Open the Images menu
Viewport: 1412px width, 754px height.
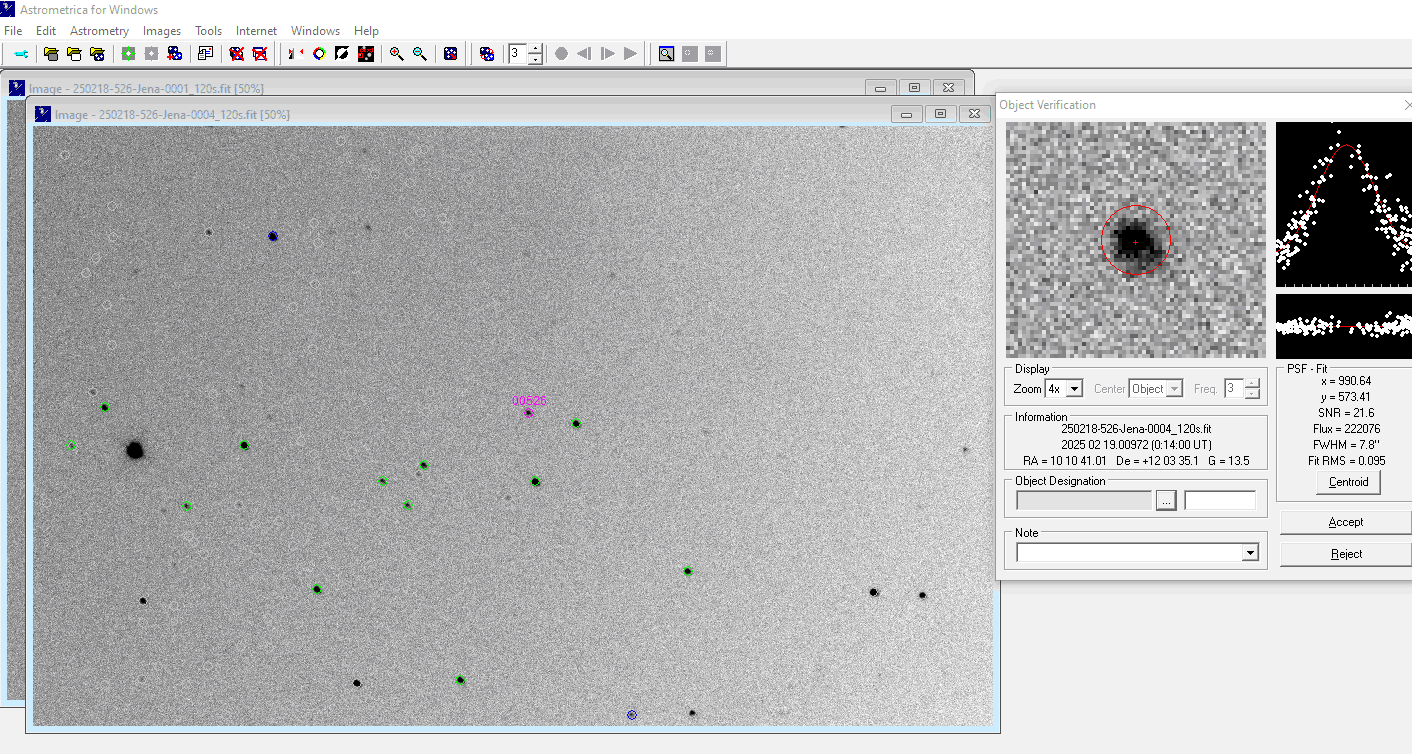(162, 31)
